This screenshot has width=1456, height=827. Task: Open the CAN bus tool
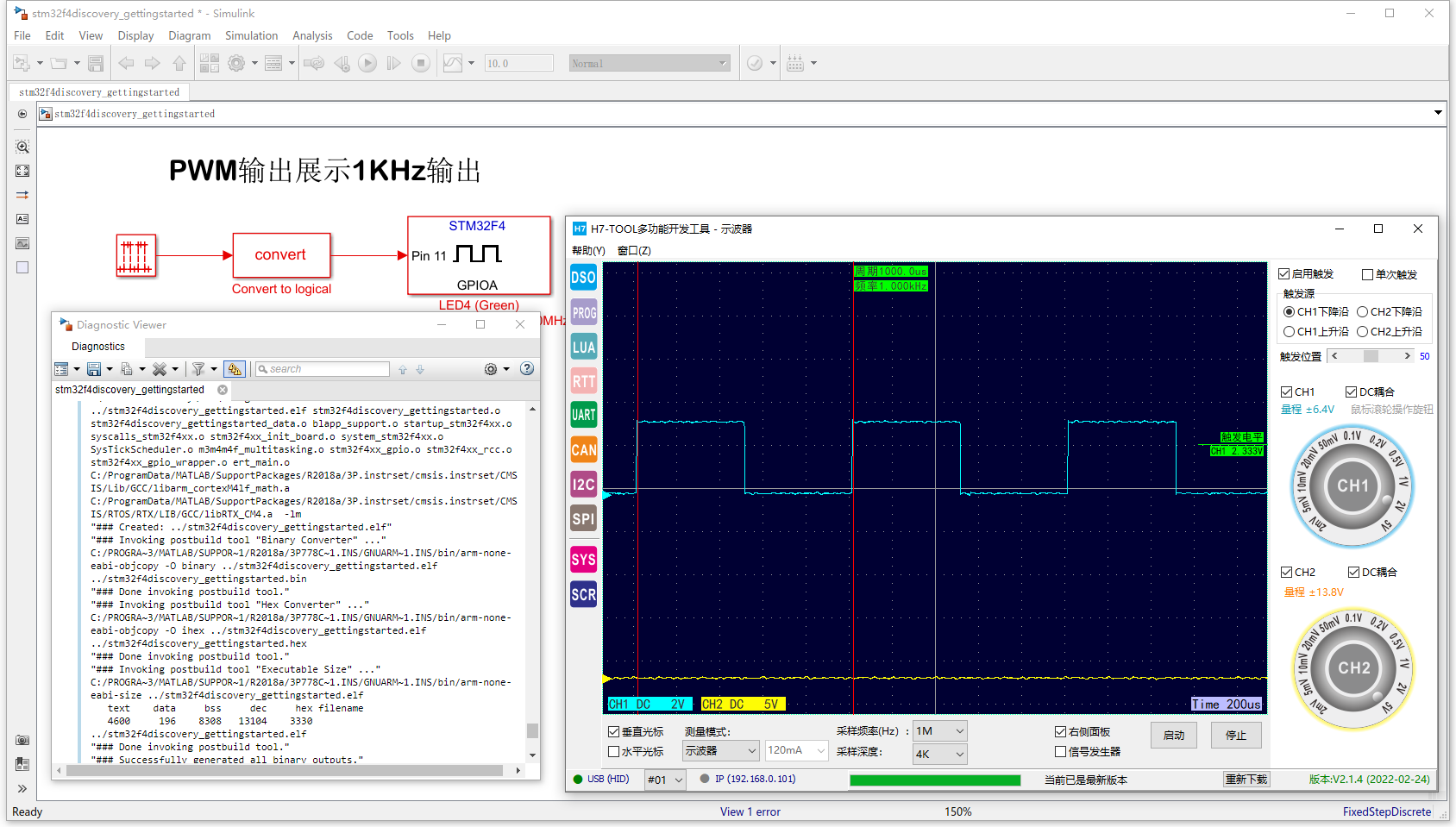[584, 449]
